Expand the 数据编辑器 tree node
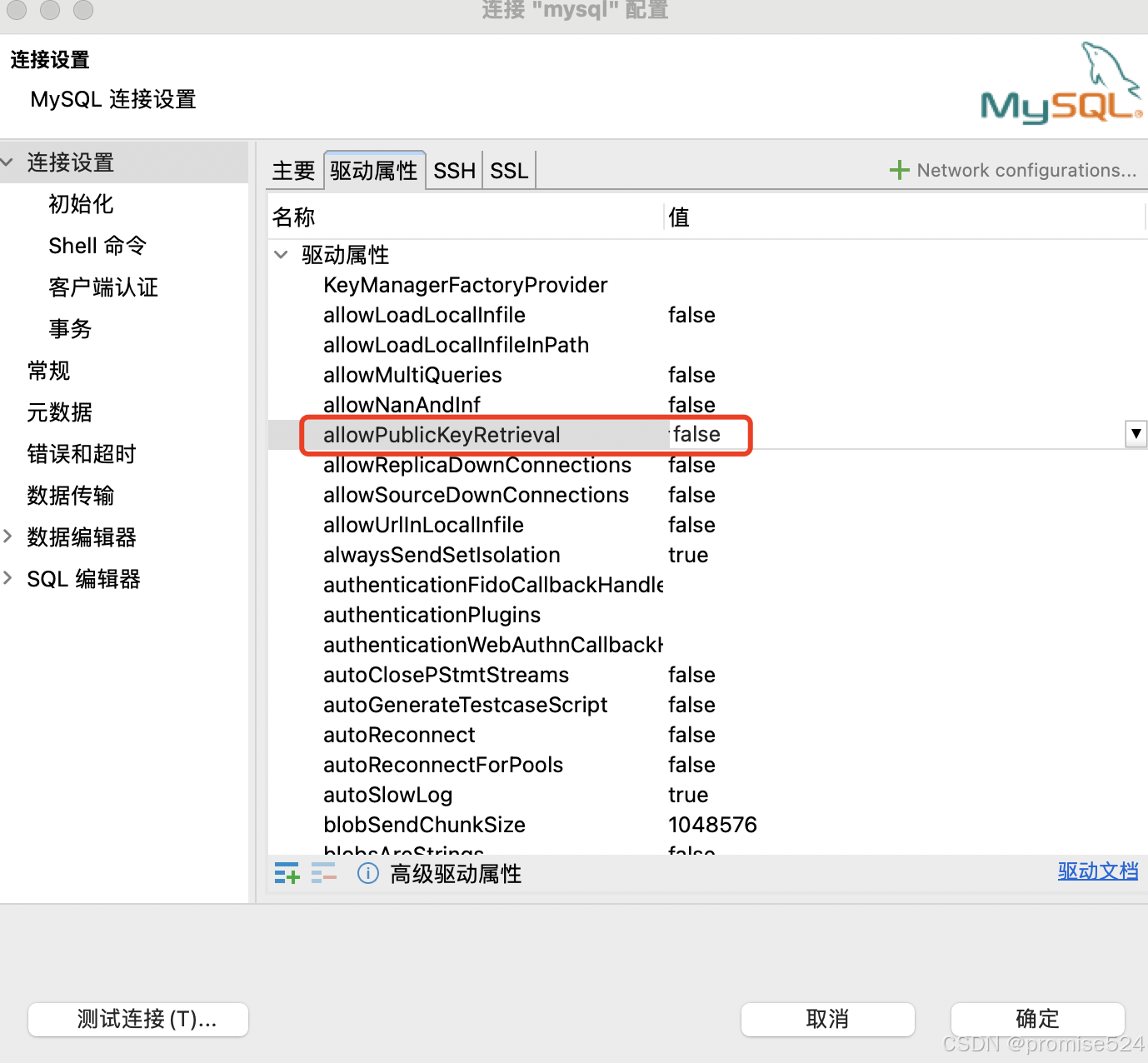Viewport: 1148px width, 1063px height. pyautogui.click(x=7, y=536)
